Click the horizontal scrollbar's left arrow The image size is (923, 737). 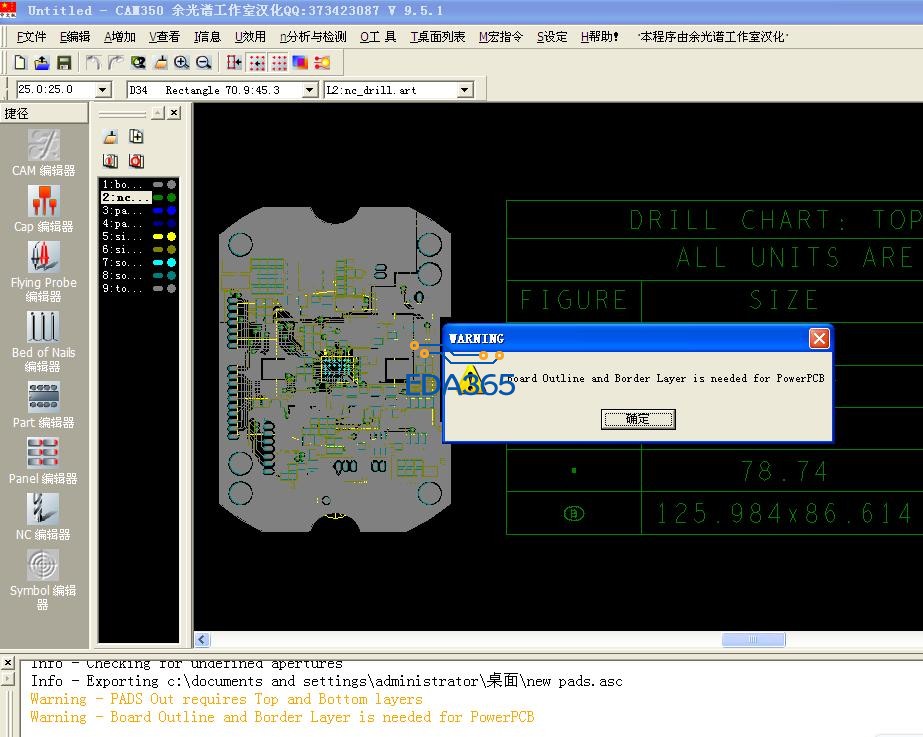pyautogui.click(x=202, y=639)
